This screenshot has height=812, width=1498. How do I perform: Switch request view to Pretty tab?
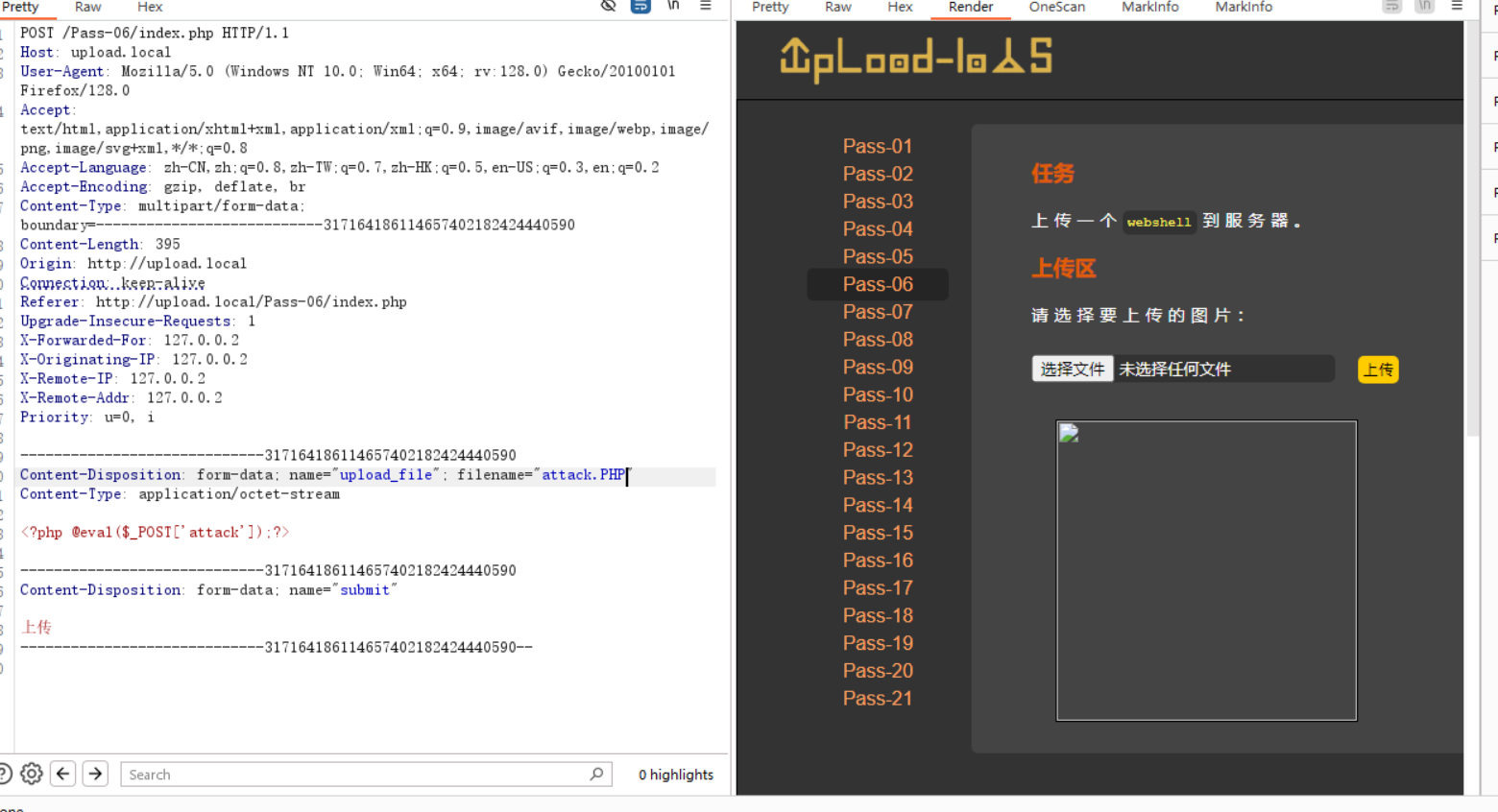tap(20, 8)
